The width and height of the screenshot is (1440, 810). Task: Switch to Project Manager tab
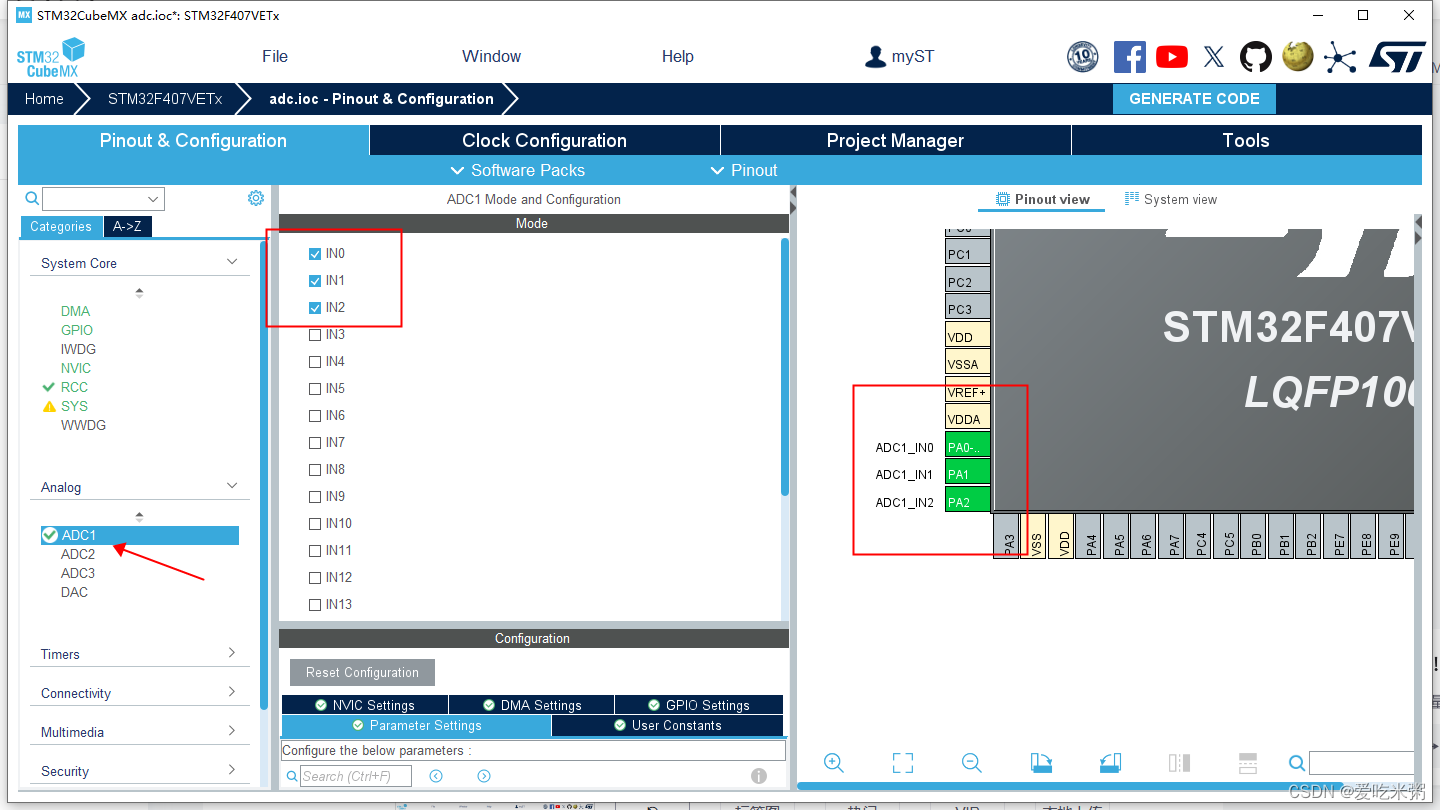click(x=896, y=140)
